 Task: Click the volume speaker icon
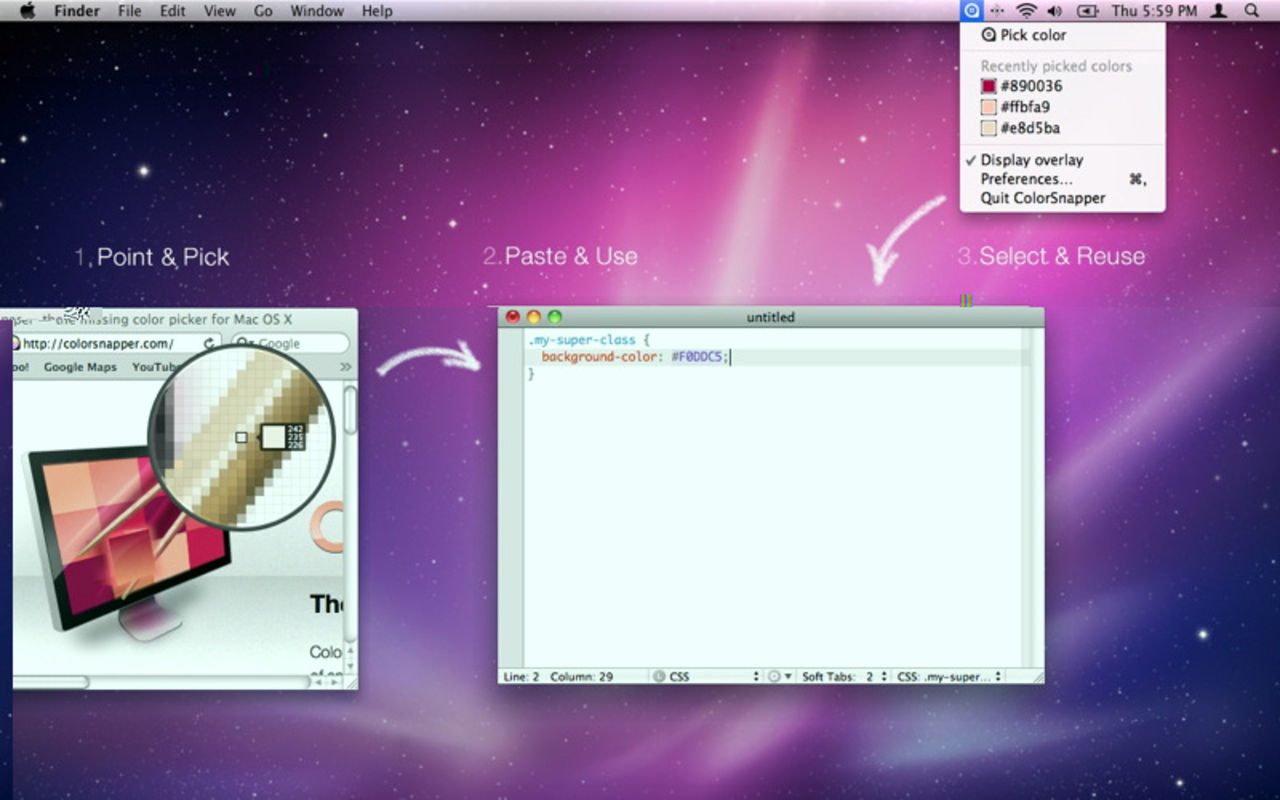point(1054,11)
